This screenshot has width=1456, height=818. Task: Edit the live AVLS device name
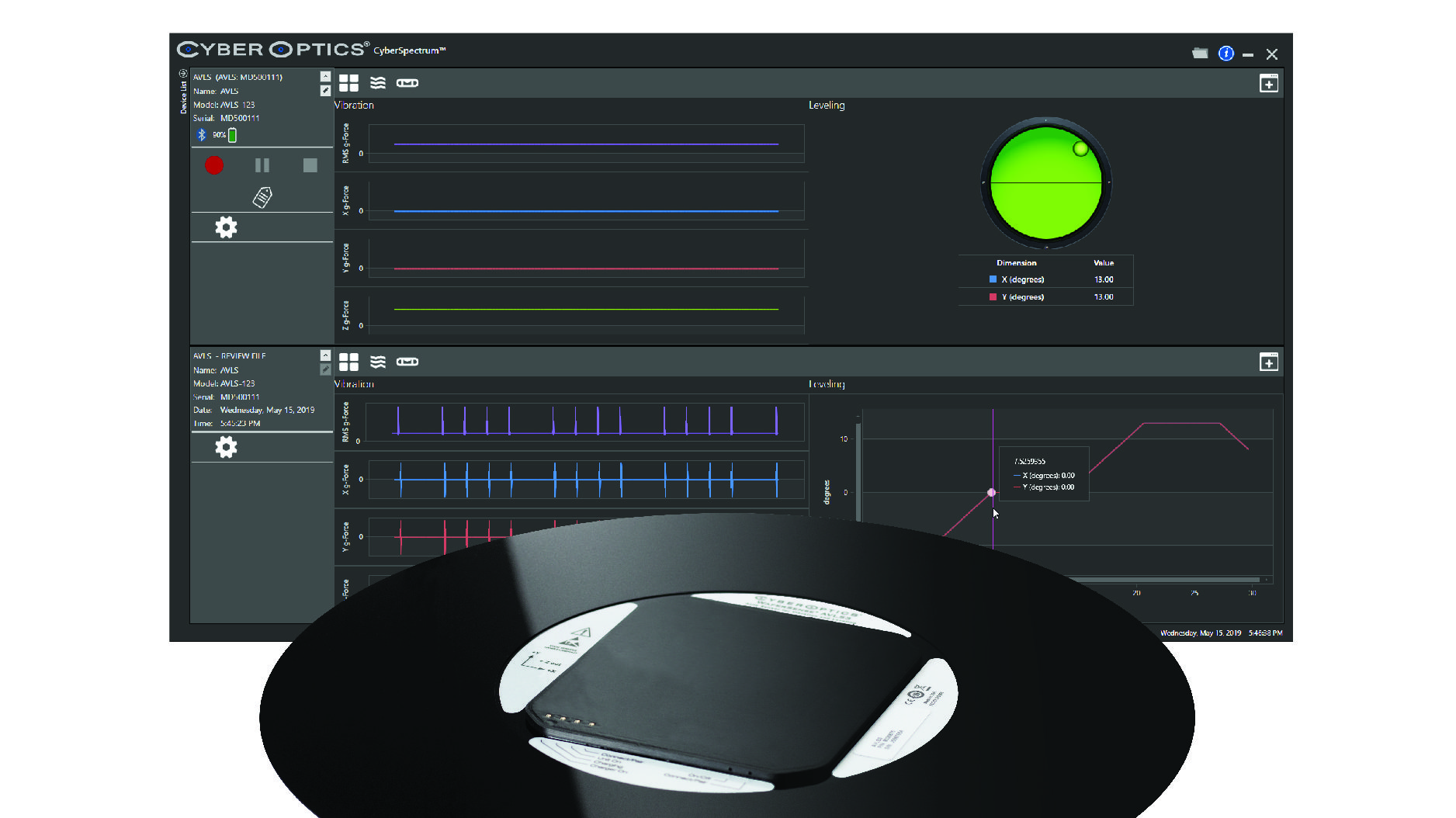point(325,91)
